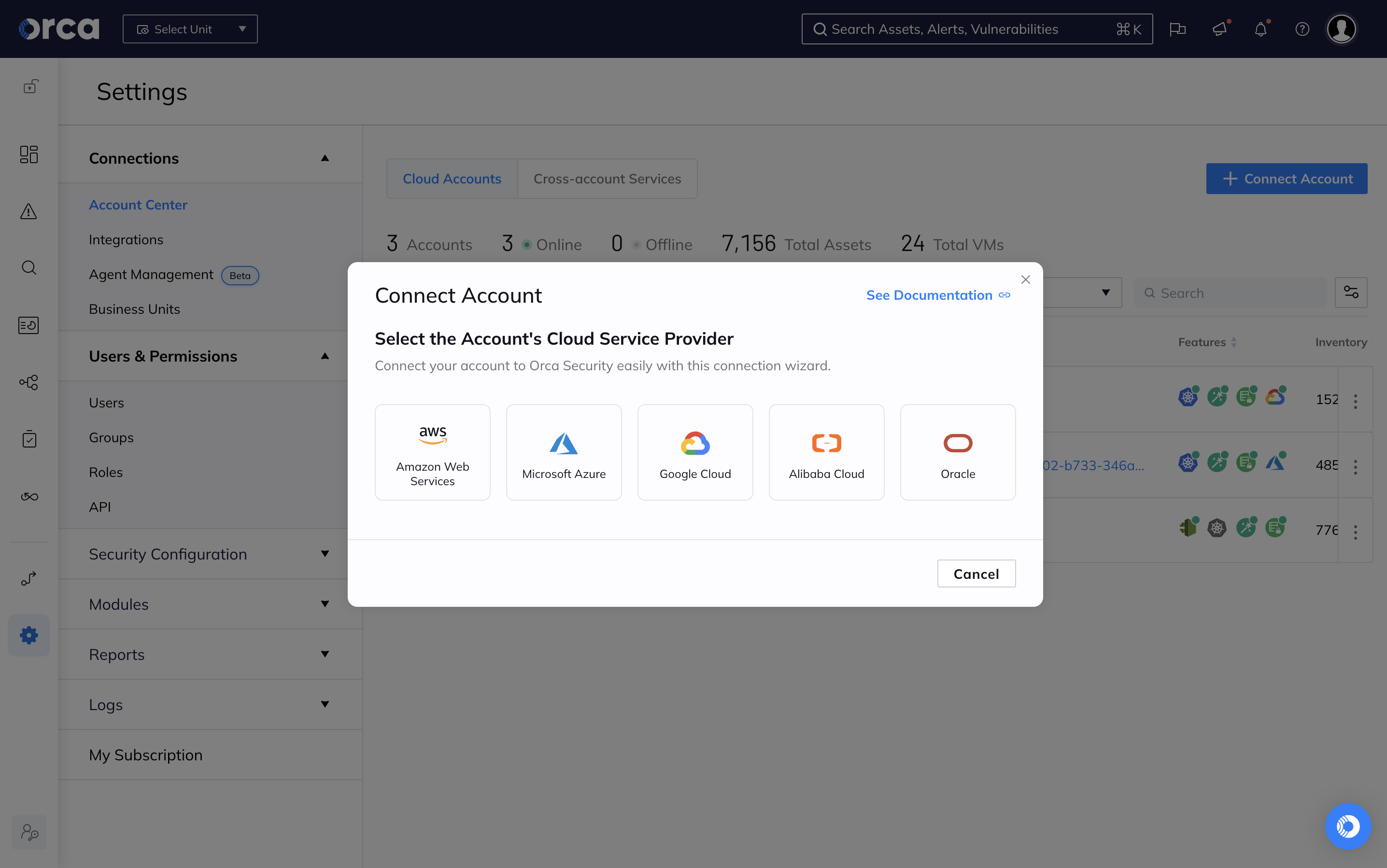Viewport: 1387px width, 868px height.
Task: Open the Discovery search icon in the sidebar
Action: 28,267
